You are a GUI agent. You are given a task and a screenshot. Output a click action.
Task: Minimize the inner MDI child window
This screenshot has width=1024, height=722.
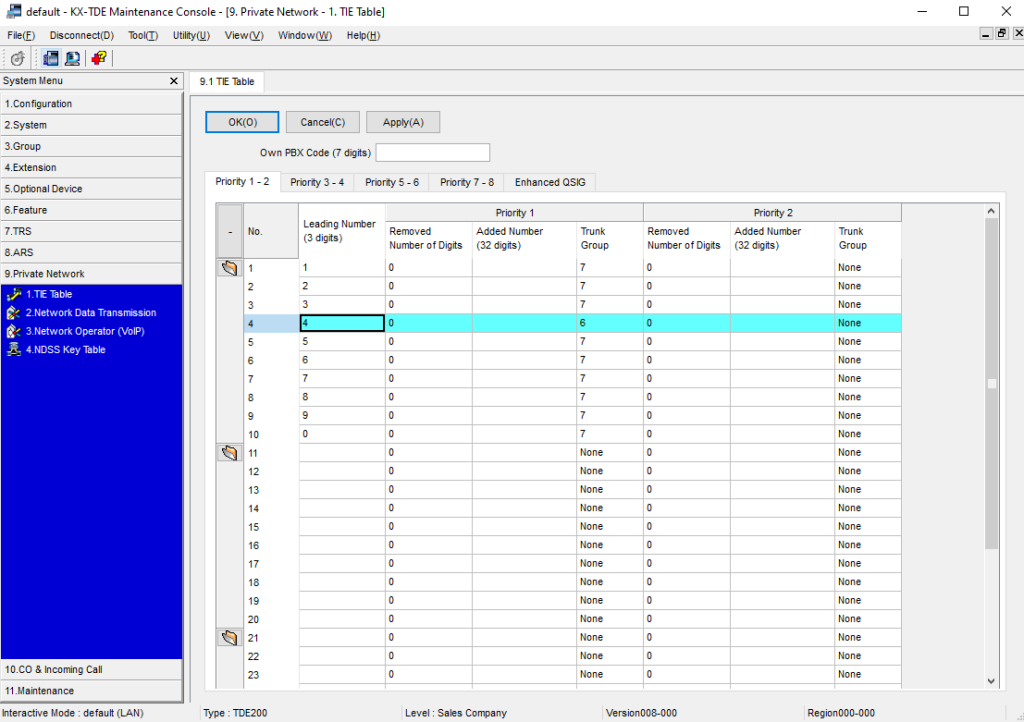click(986, 33)
